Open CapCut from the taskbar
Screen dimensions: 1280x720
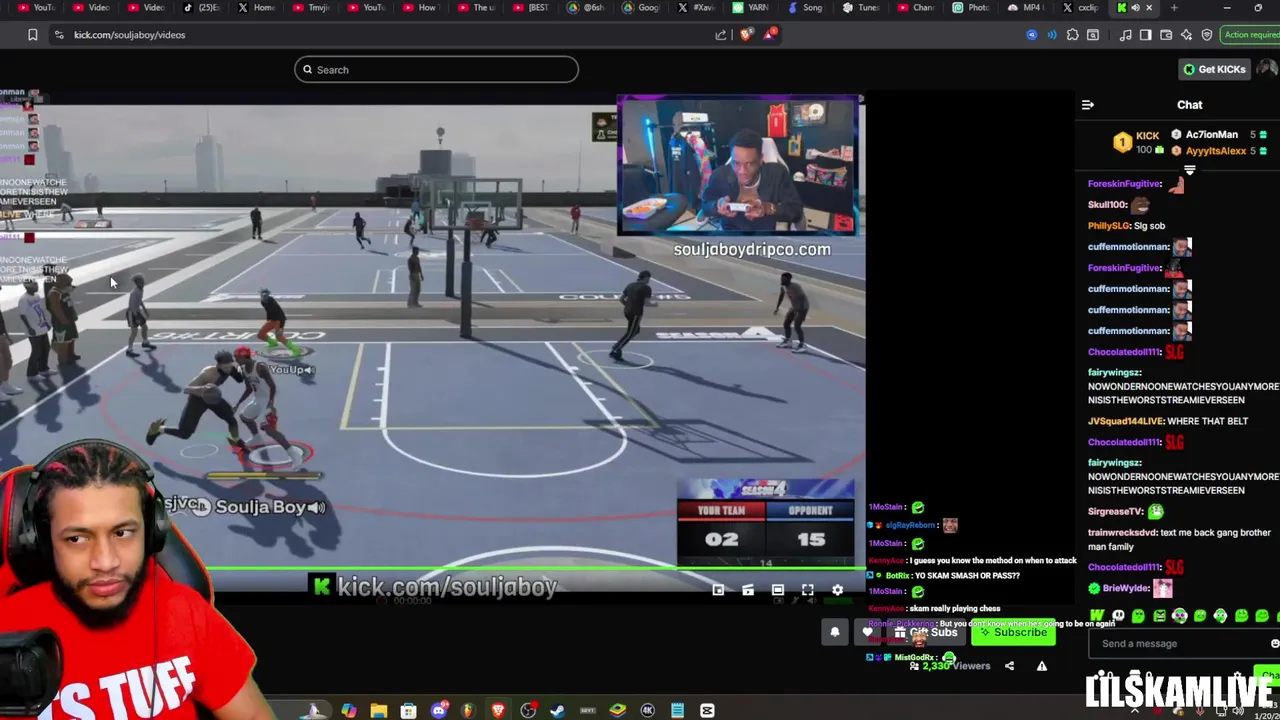pyautogui.click(x=707, y=711)
